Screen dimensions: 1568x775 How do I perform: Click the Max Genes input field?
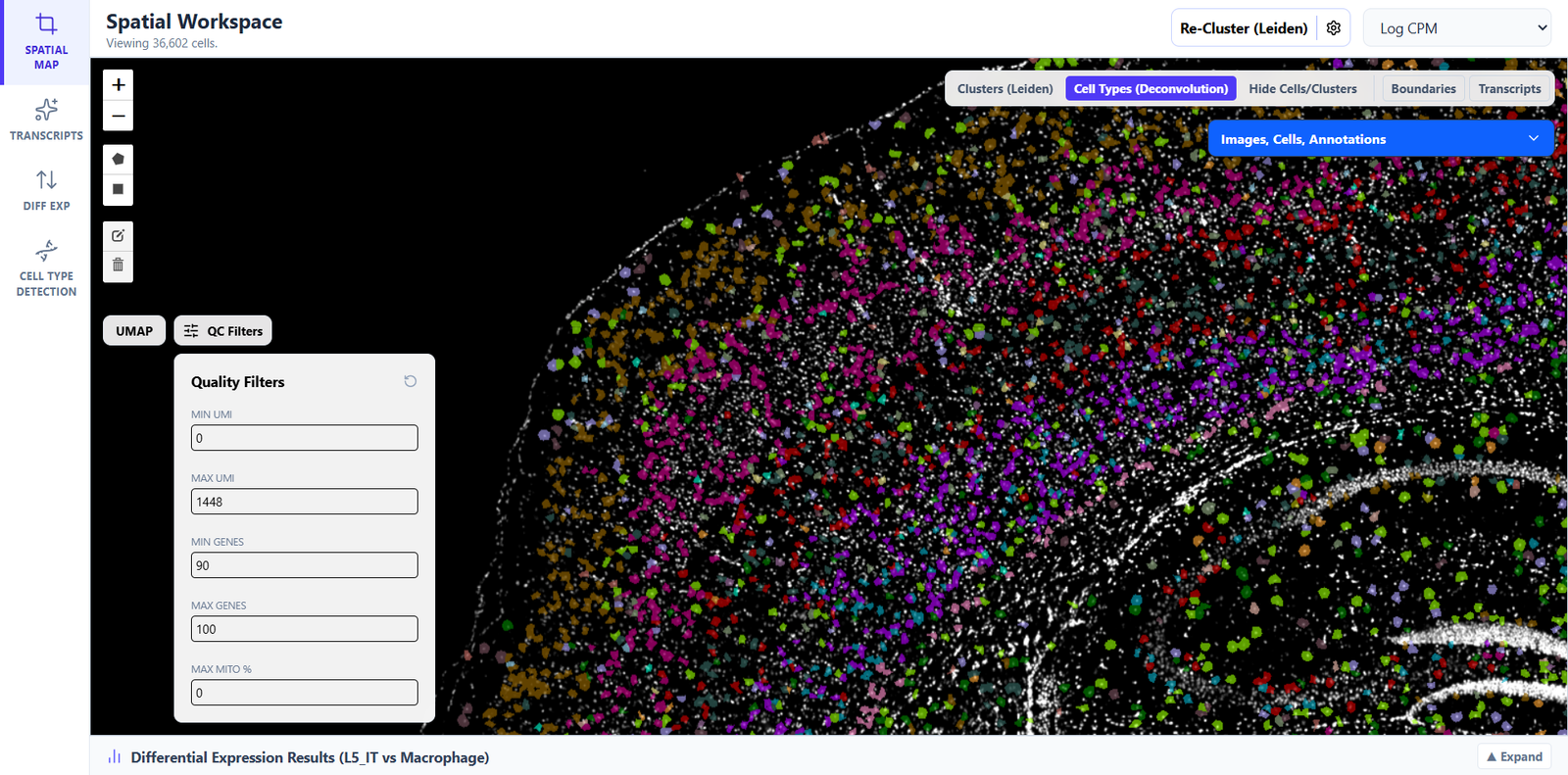pyautogui.click(x=305, y=629)
